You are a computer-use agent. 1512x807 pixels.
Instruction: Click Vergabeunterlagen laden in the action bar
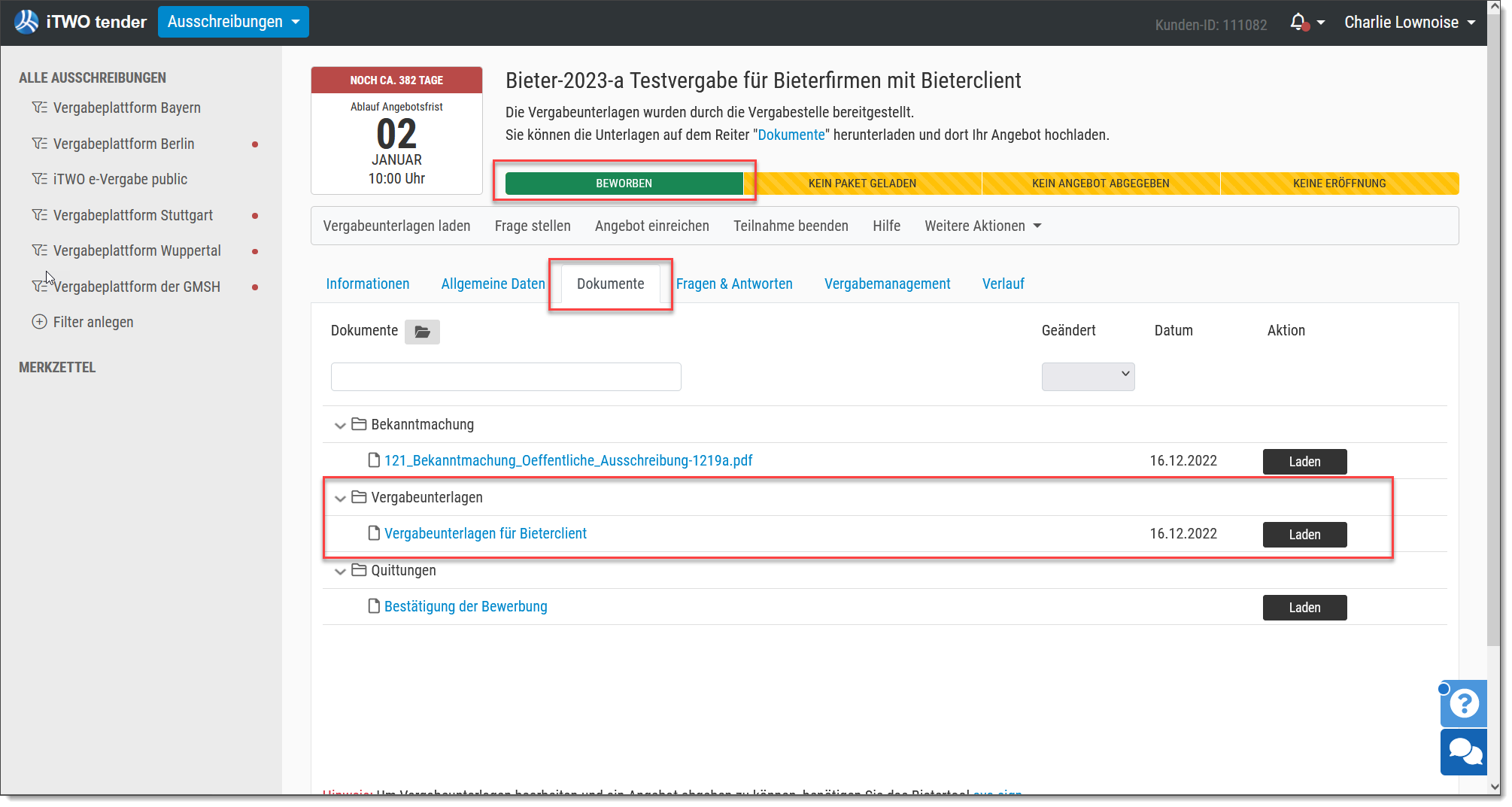click(x=396, y=226)
